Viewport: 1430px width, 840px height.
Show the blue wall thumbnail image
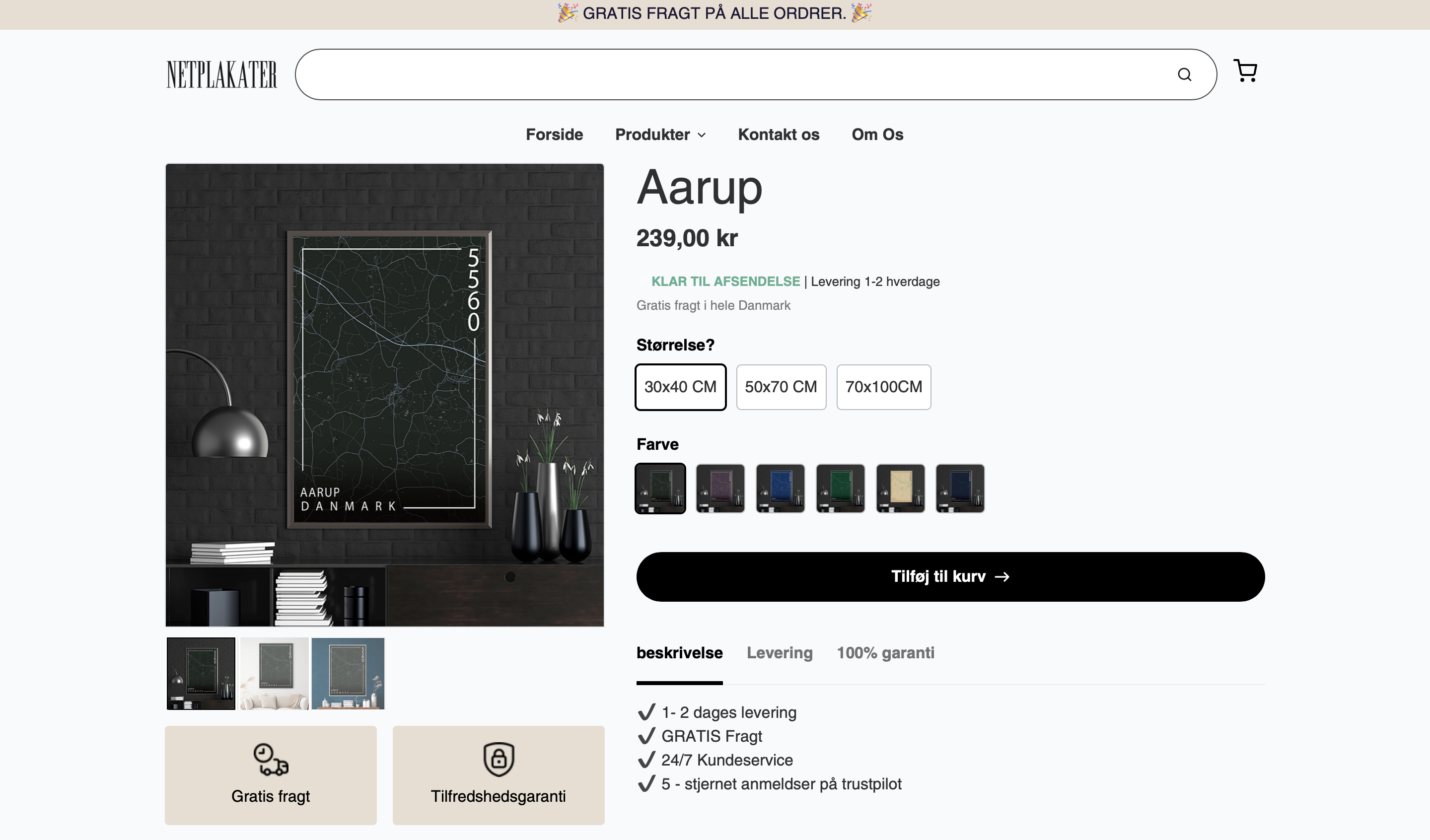coord(348,674)
